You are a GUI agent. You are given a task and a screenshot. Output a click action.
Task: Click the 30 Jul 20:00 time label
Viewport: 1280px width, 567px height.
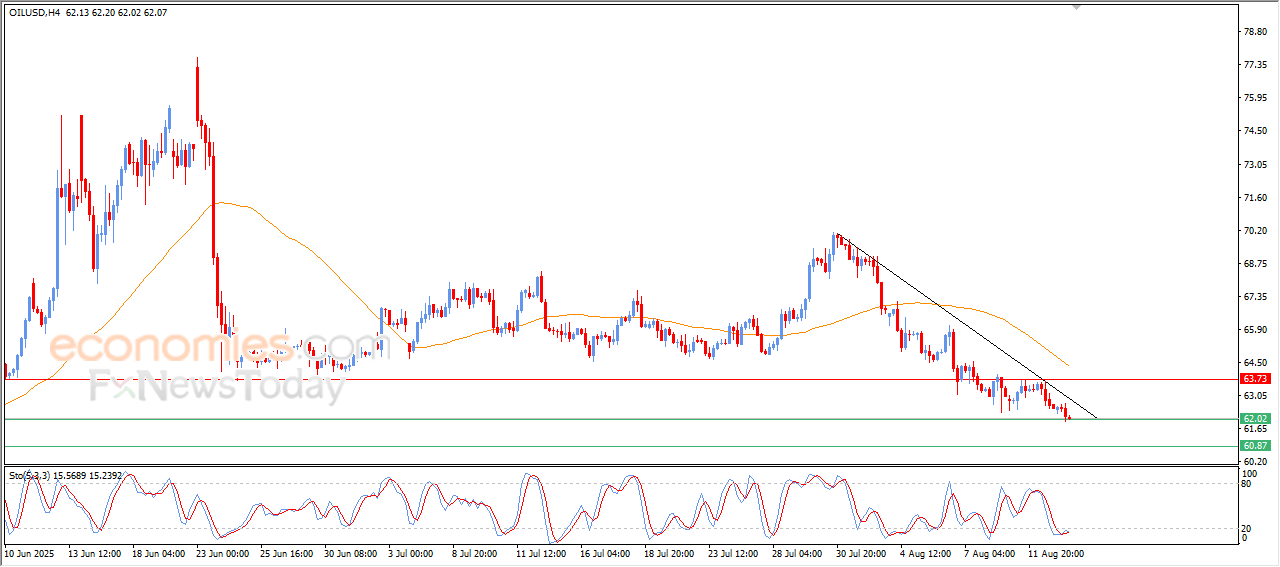tap(862, 552)
